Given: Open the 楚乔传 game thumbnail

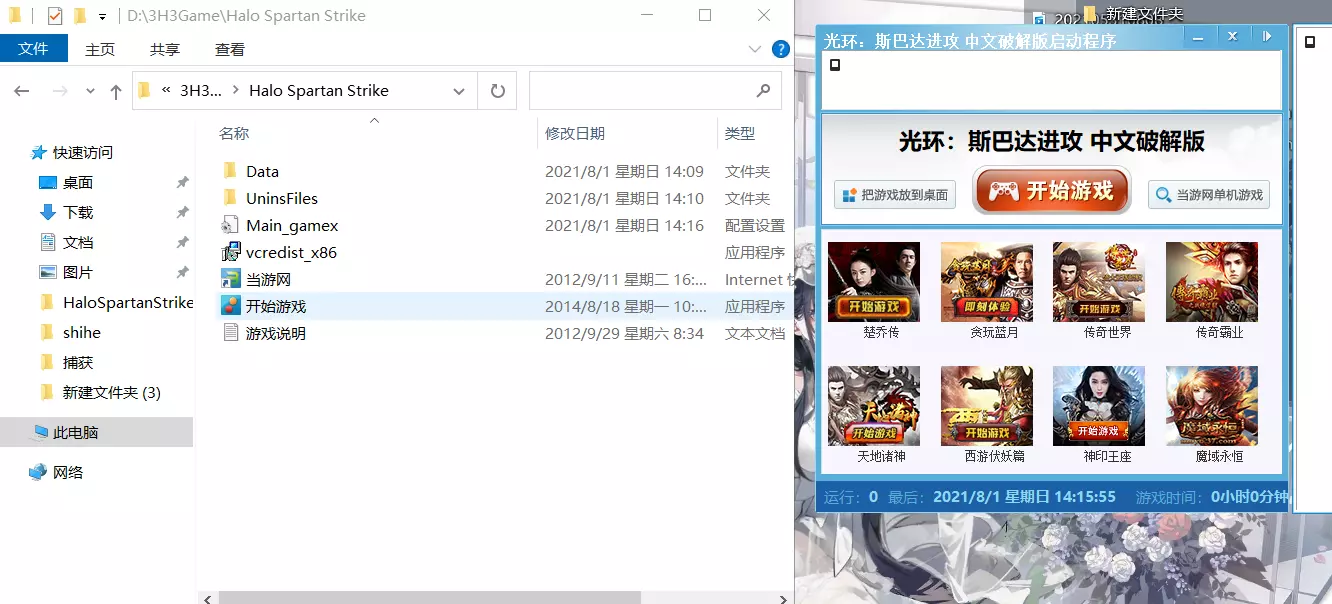Looking at the screenshot, I should tap(873, 282).
